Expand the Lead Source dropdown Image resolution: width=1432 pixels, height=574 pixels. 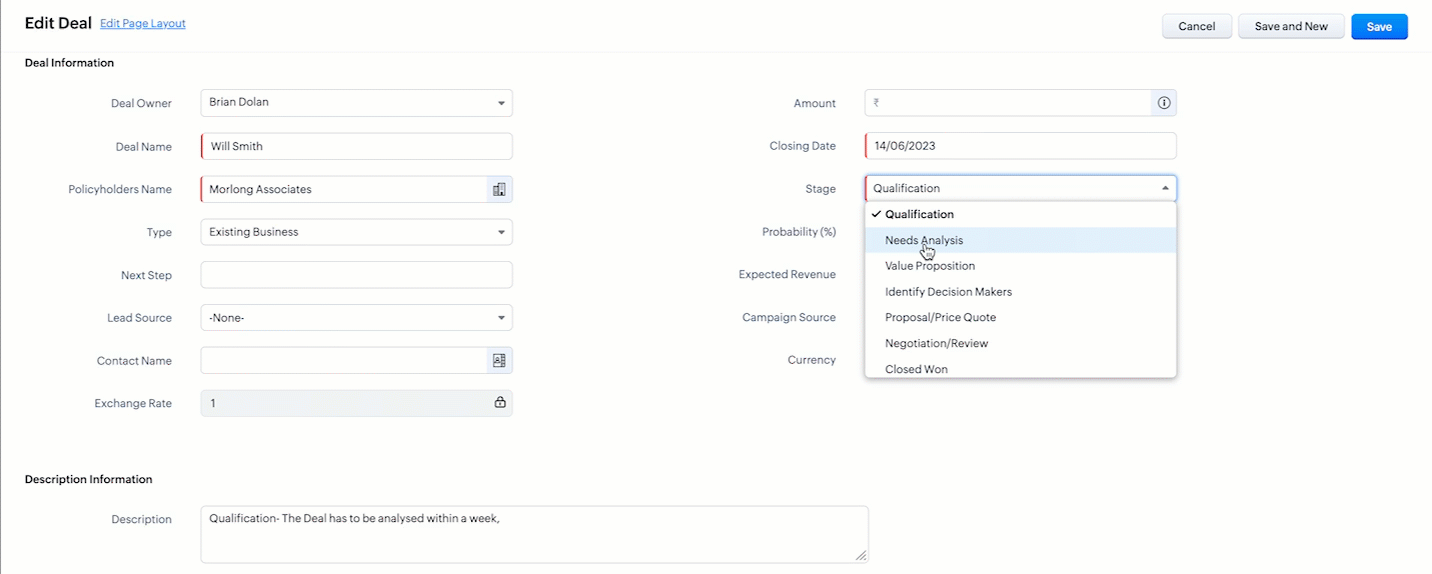[356, 318]
